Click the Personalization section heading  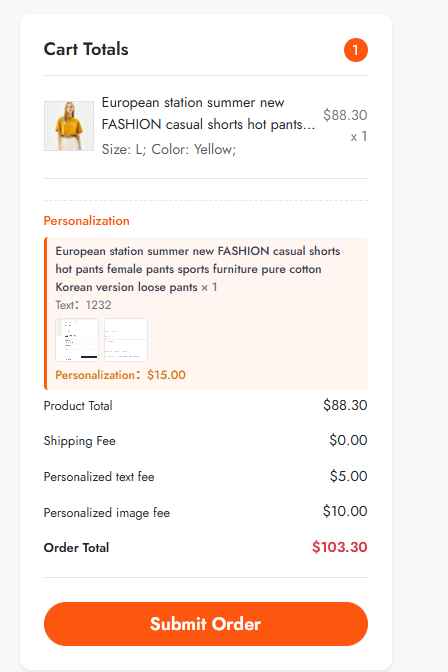(x=87, y=221)
